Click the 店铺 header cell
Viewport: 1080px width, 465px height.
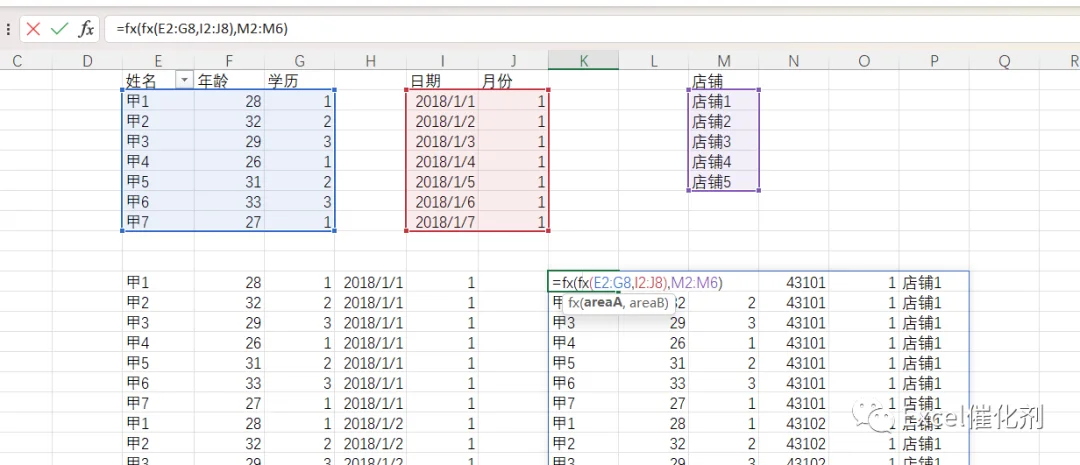723,81
